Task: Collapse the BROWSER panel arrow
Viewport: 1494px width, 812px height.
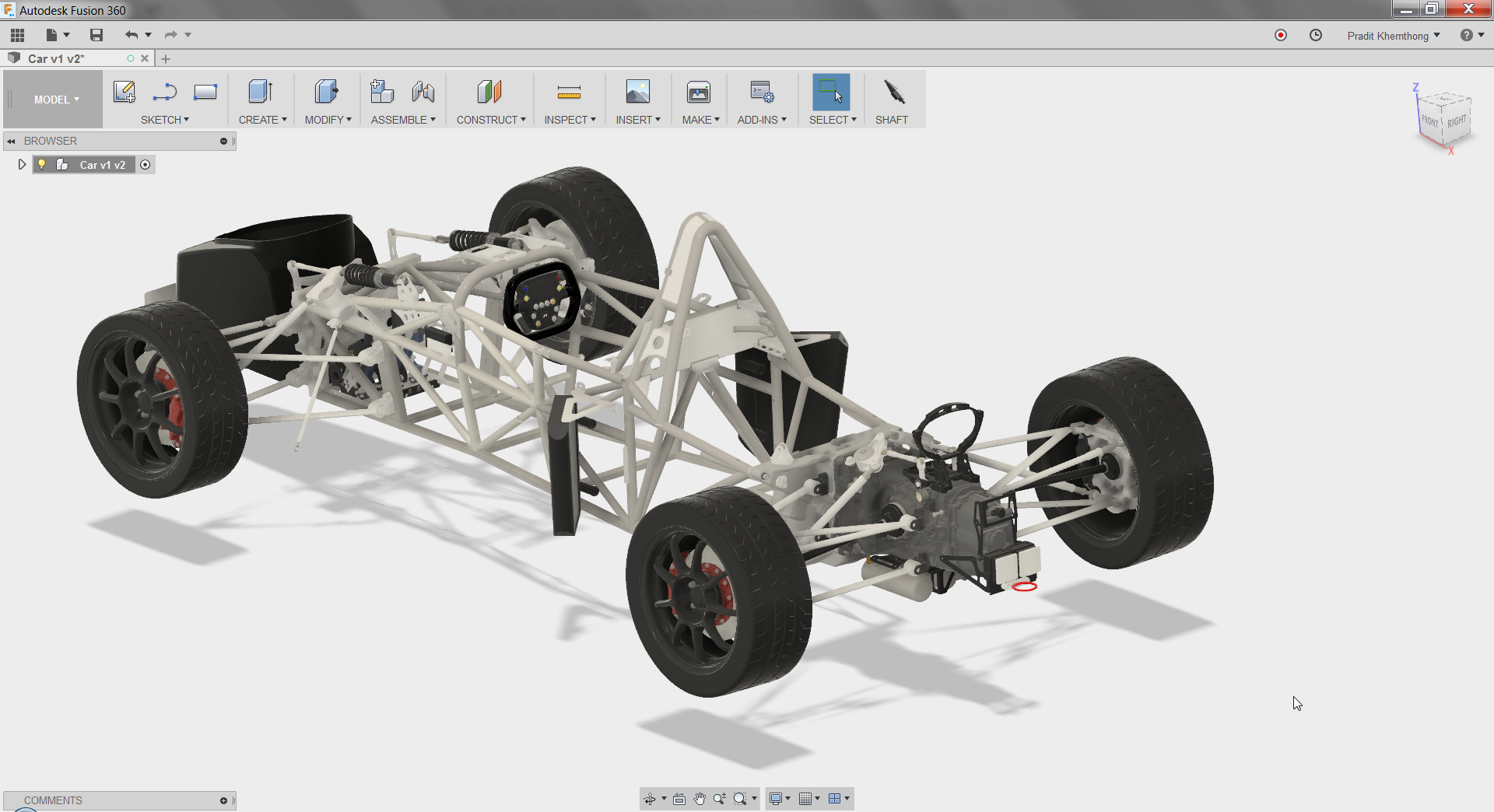Action: [x=11, y=141]
